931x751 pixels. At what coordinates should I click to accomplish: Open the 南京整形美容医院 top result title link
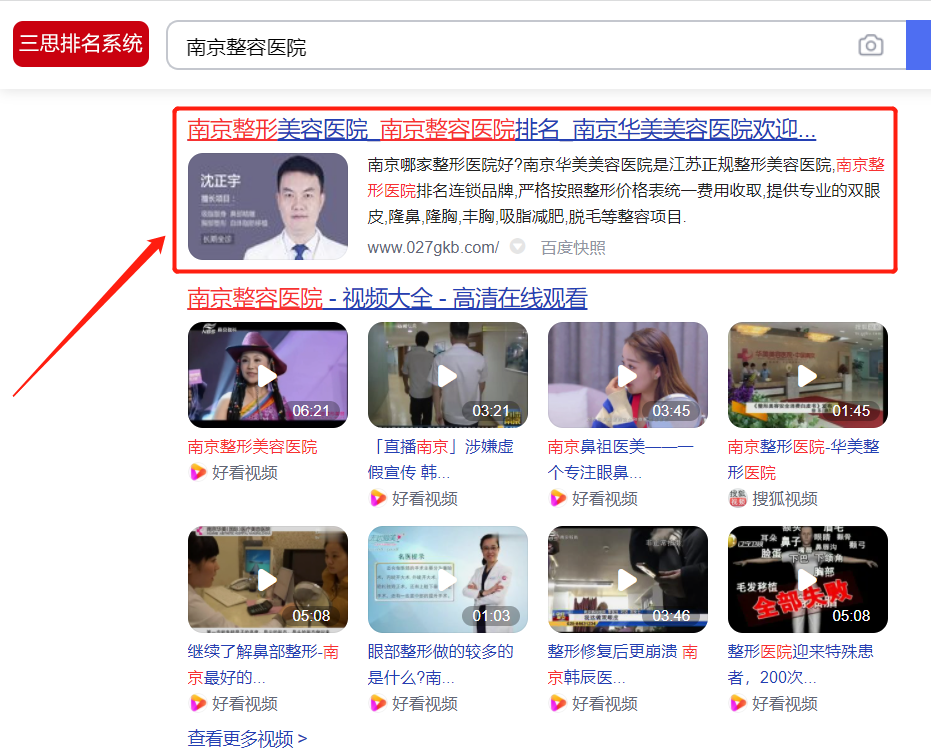pos(501,129)
